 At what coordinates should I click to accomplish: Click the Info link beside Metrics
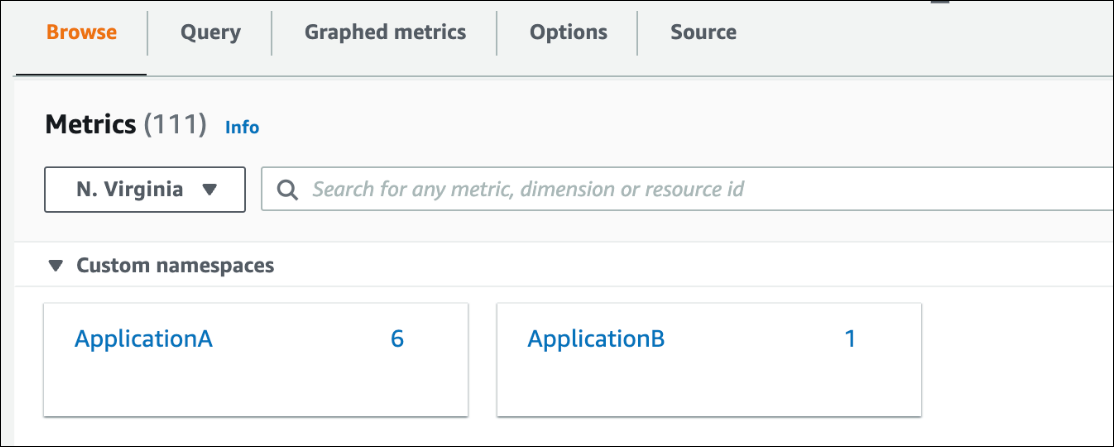pos(242,127)
